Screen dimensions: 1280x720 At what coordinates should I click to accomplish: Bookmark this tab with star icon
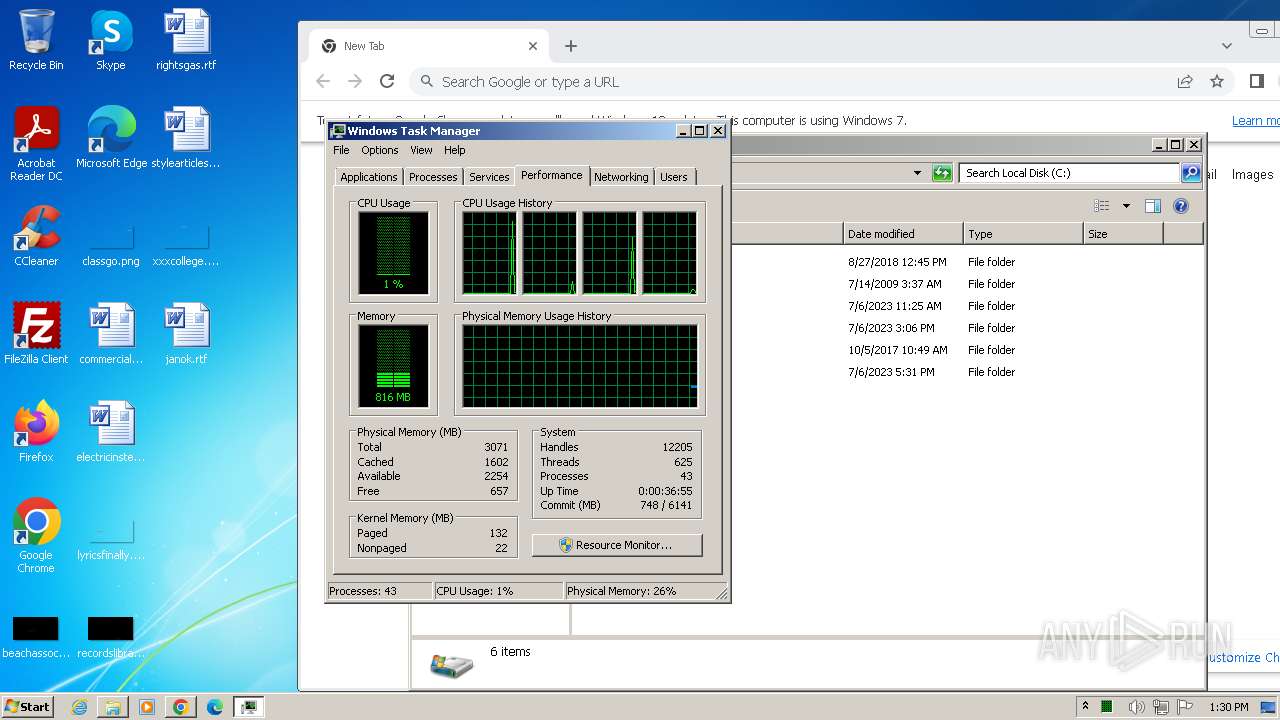pos(1217,82)
